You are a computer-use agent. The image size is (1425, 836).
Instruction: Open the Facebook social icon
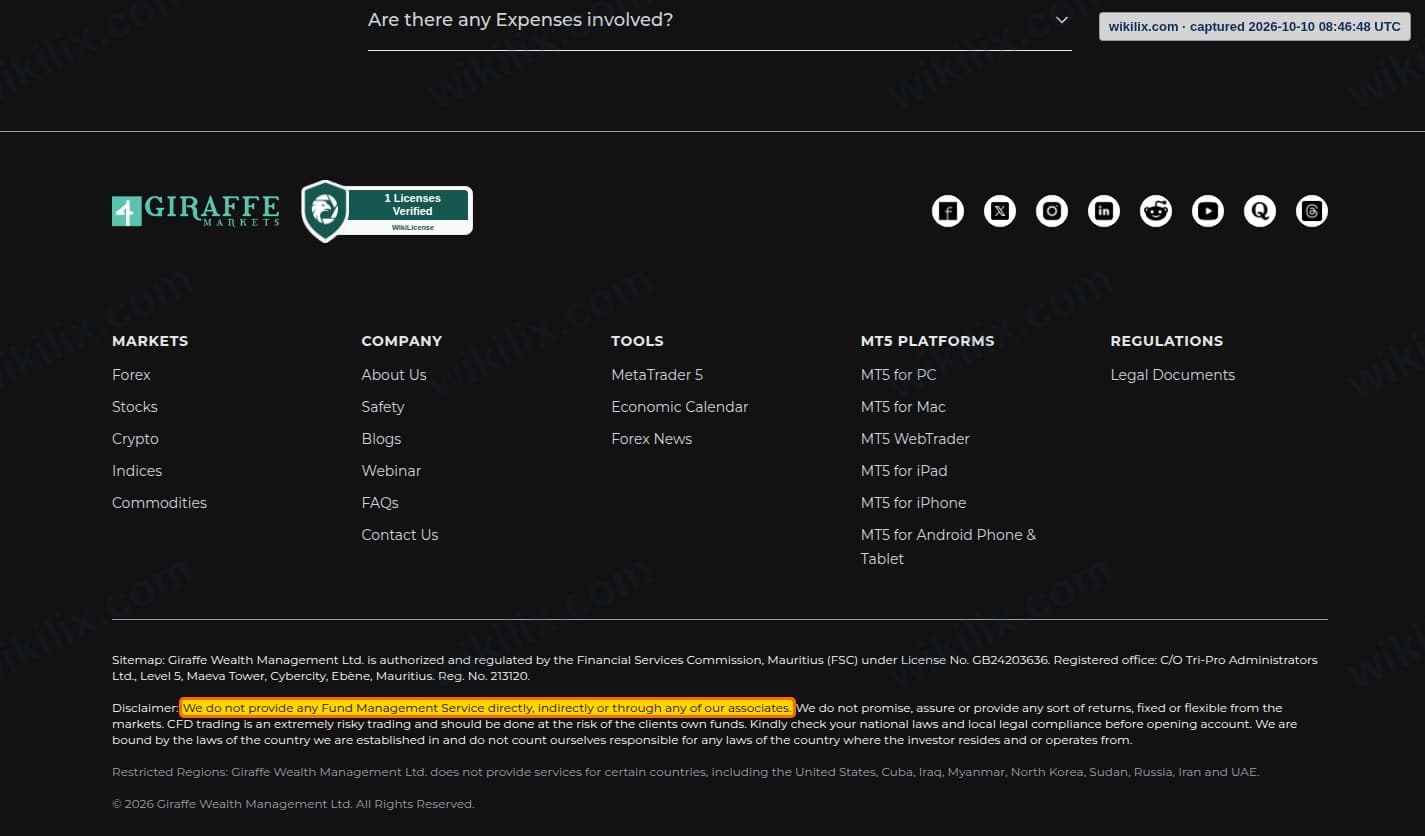pyautogui.click(x=948, y=211)
